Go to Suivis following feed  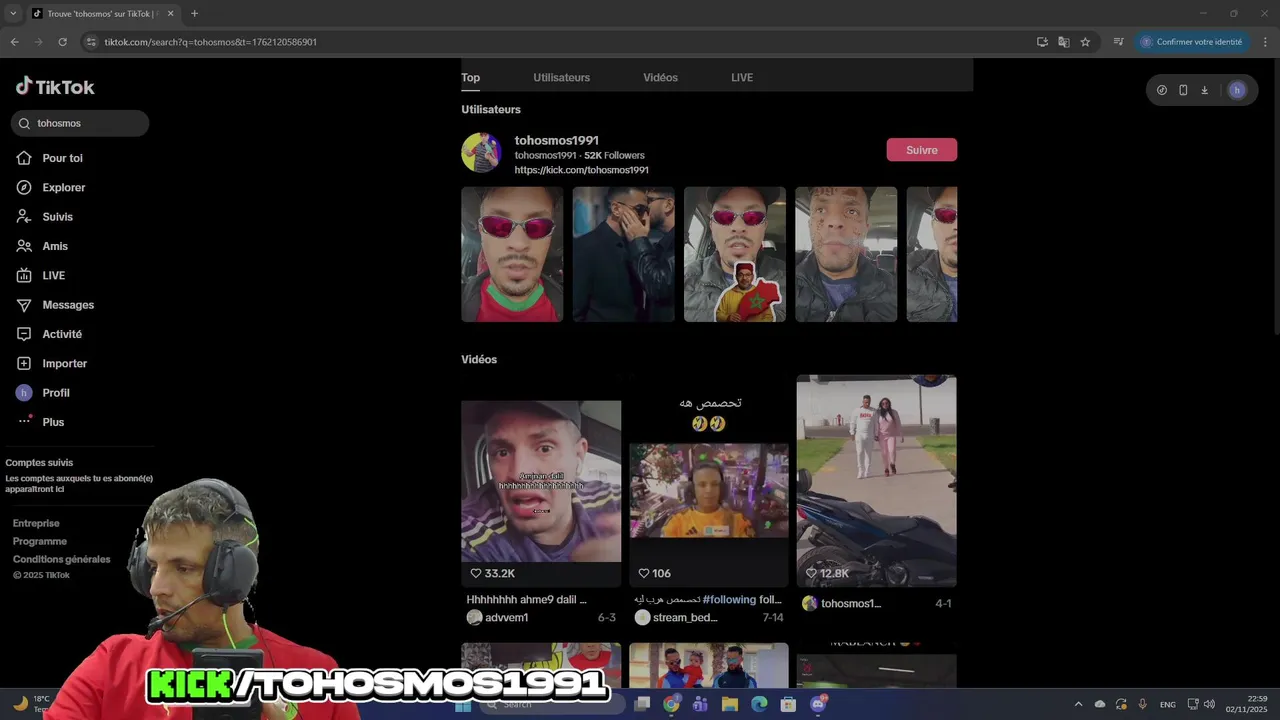[x=57, y=217]
